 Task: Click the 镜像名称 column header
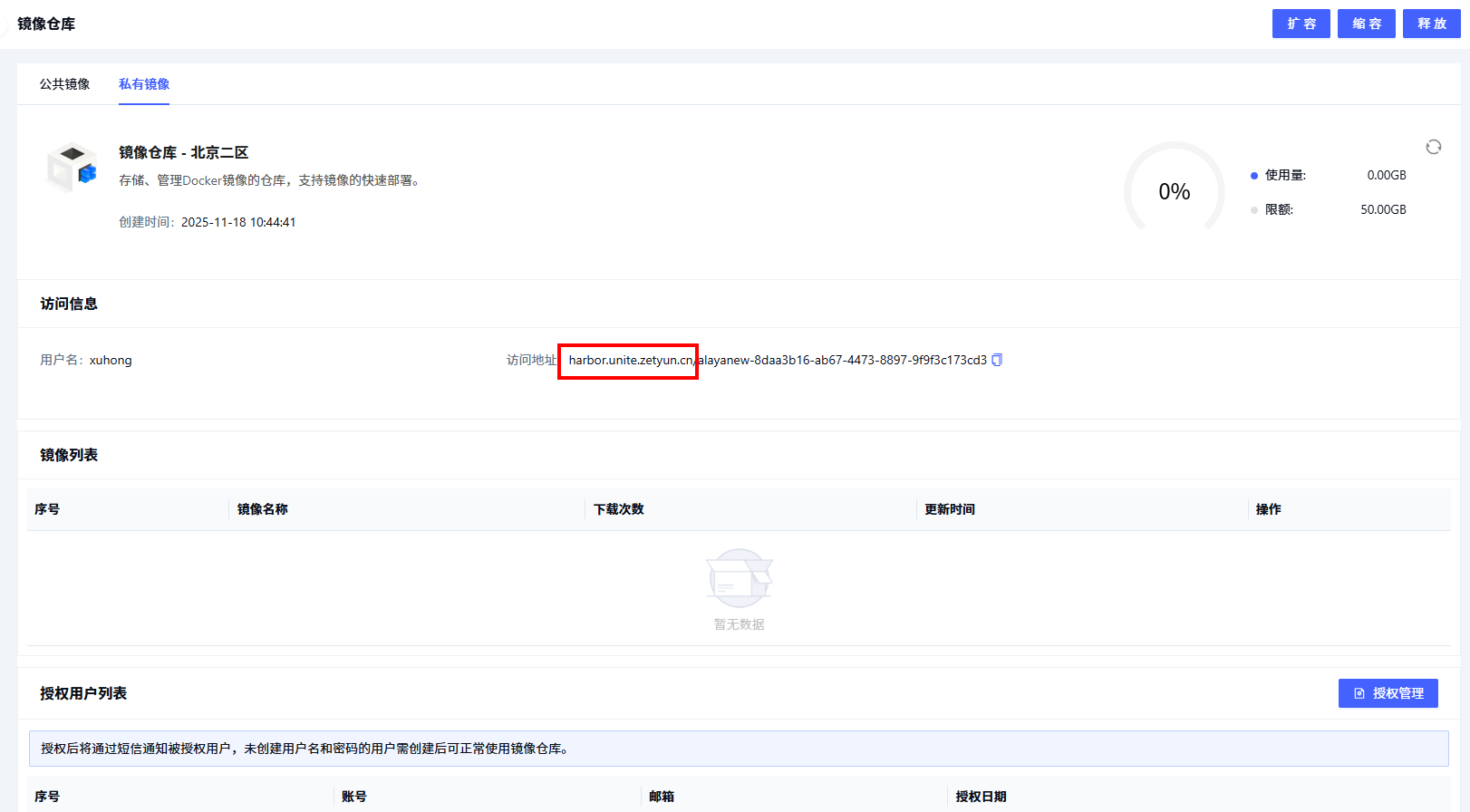[x=263, y=509]
